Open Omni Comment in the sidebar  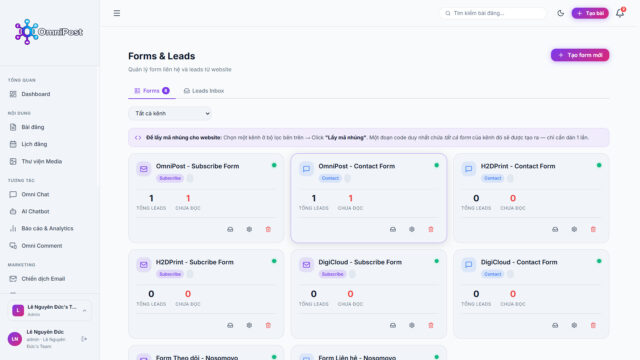pos(50,246)
